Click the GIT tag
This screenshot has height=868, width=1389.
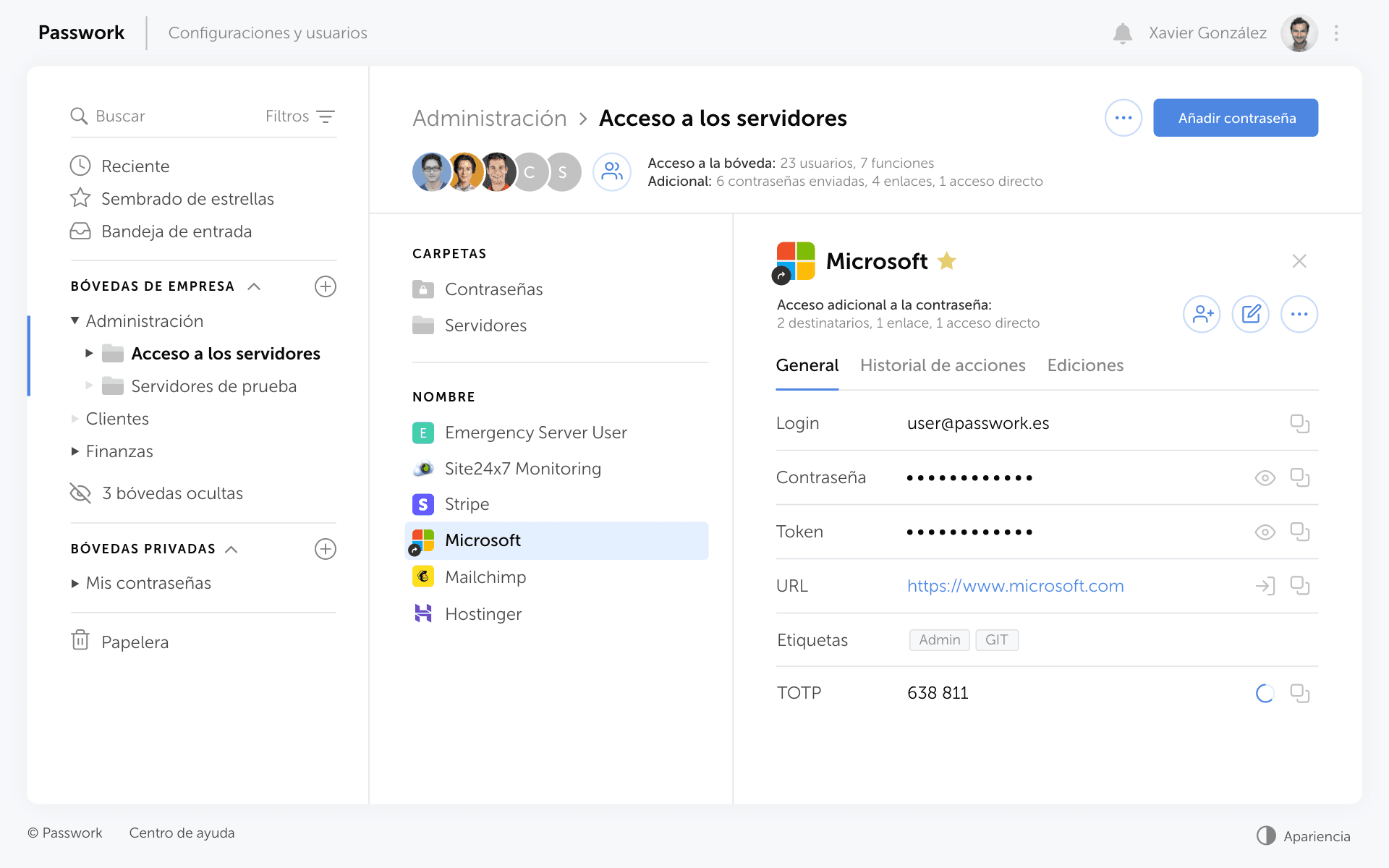pos(996,640)
